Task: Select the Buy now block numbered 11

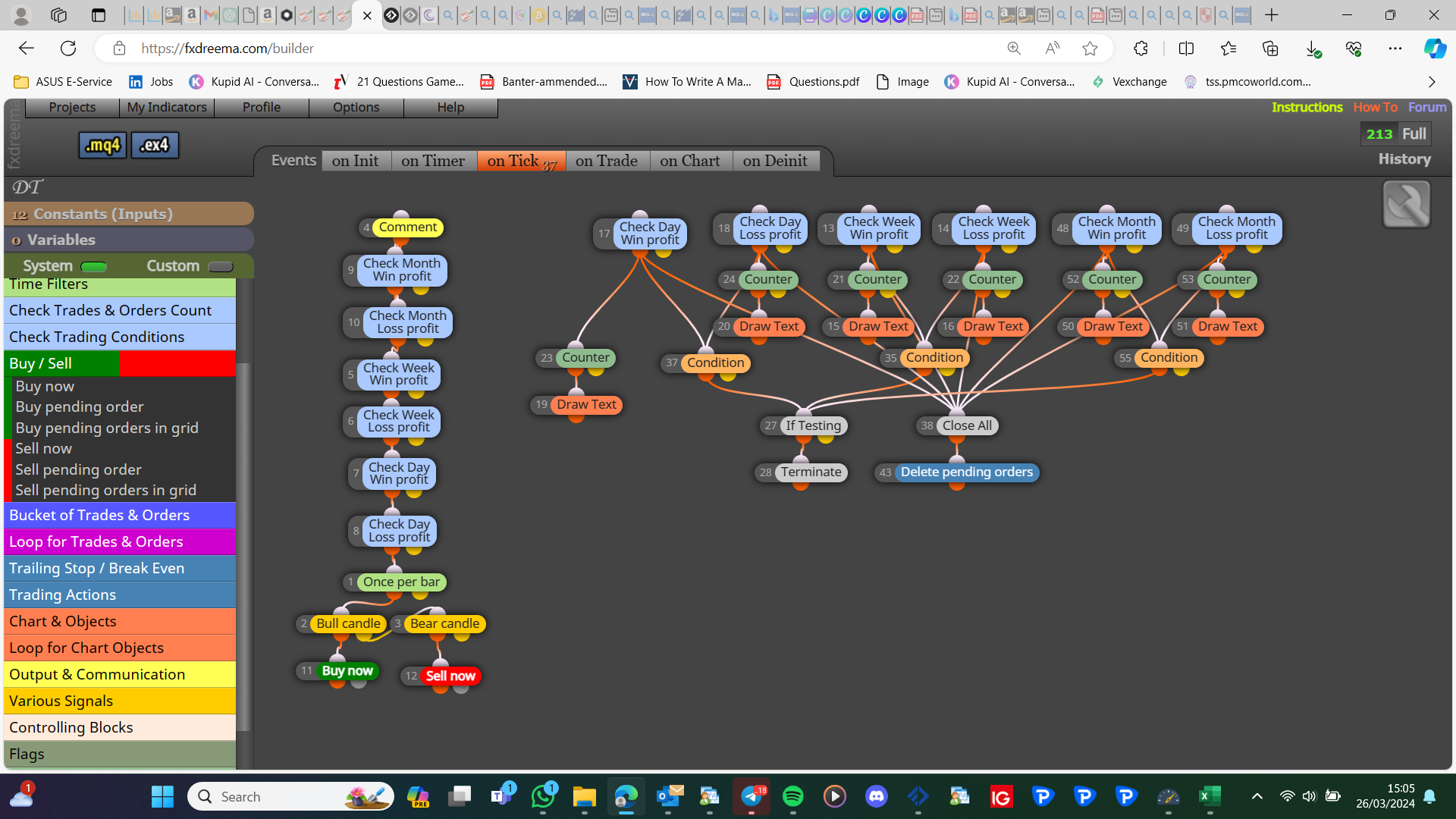Action: (347, 671)
